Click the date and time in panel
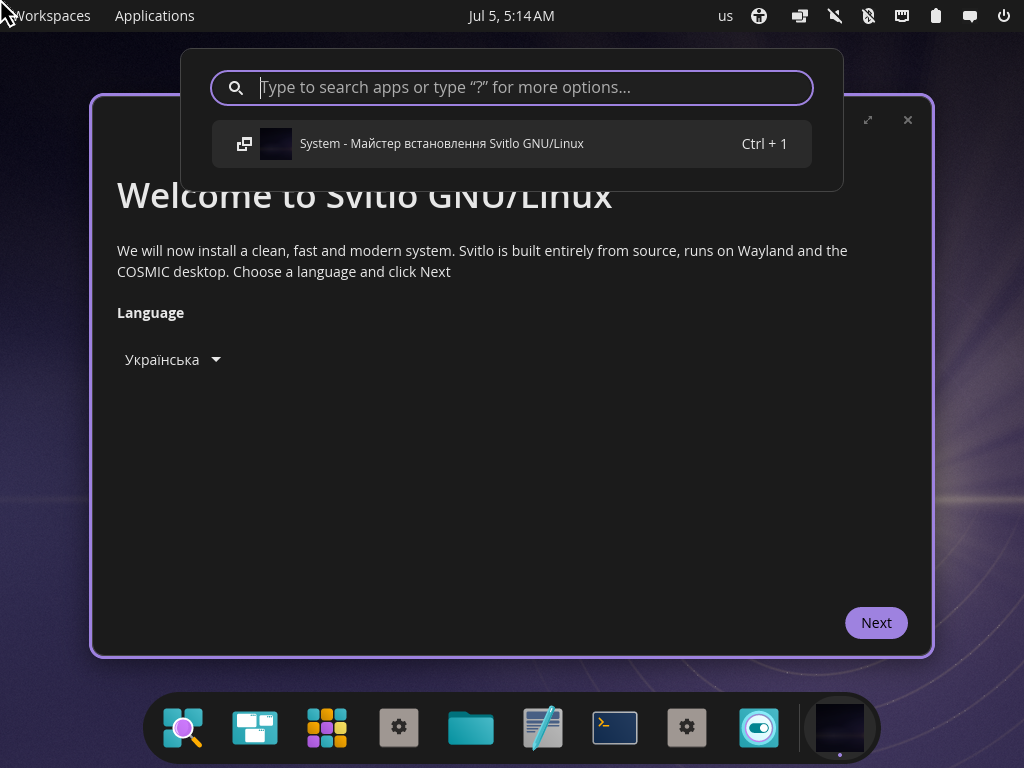 pos(511,16)
